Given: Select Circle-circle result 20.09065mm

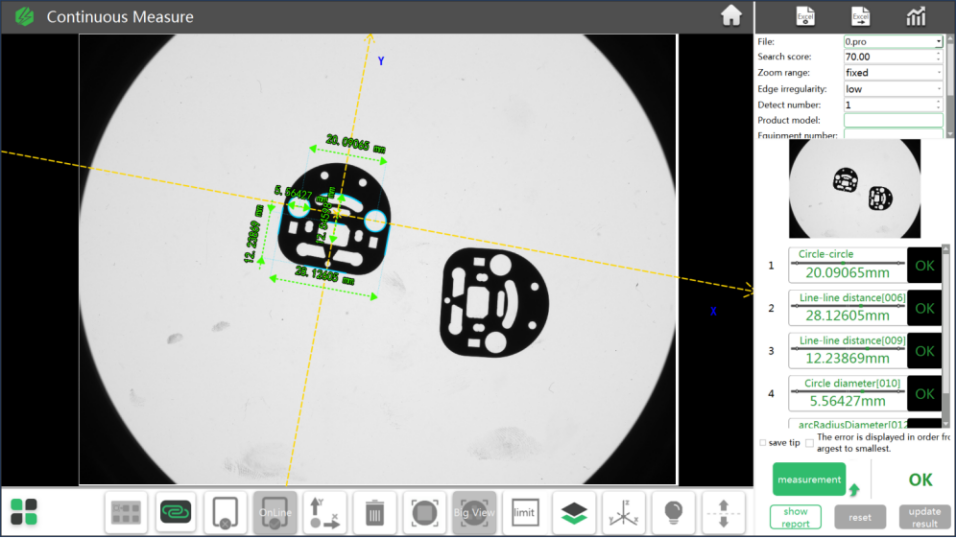Looking at the screenshot, I should 847,265.
